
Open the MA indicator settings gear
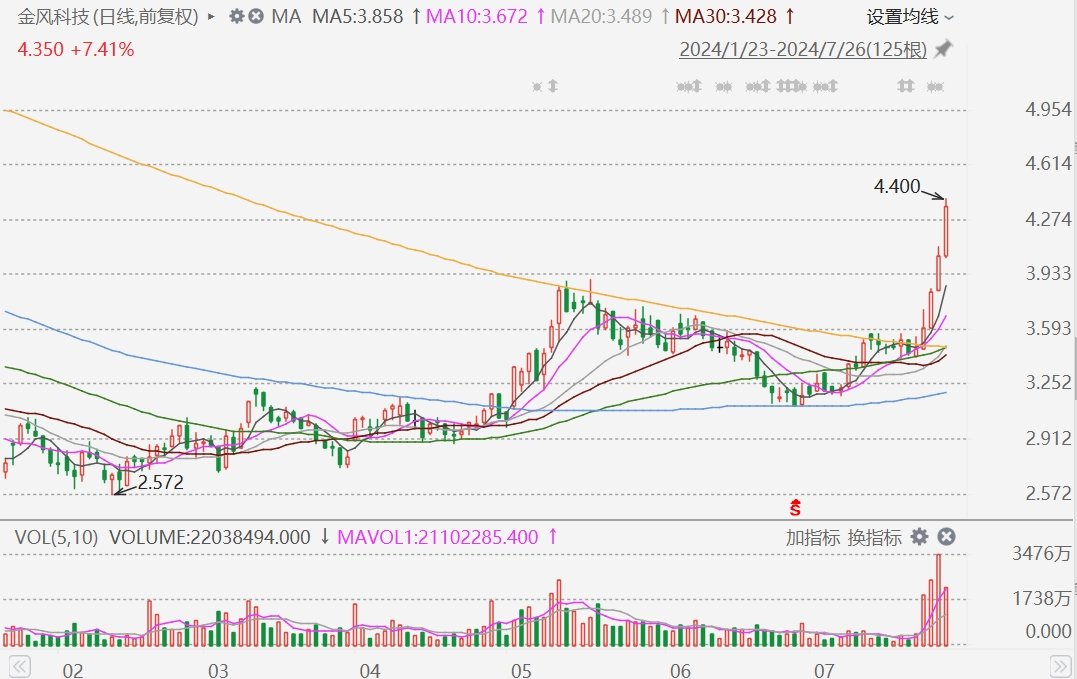coord(236,17)
